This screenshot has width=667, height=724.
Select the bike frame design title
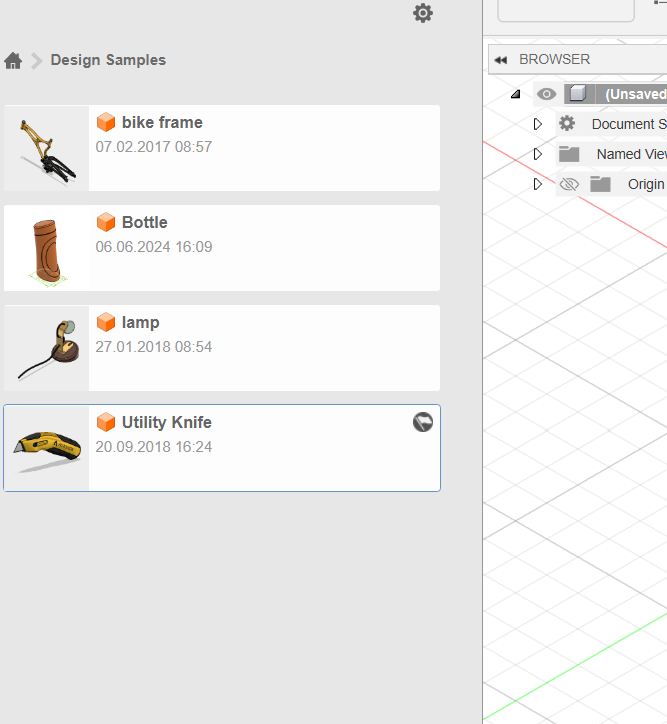tap(162, 122)
